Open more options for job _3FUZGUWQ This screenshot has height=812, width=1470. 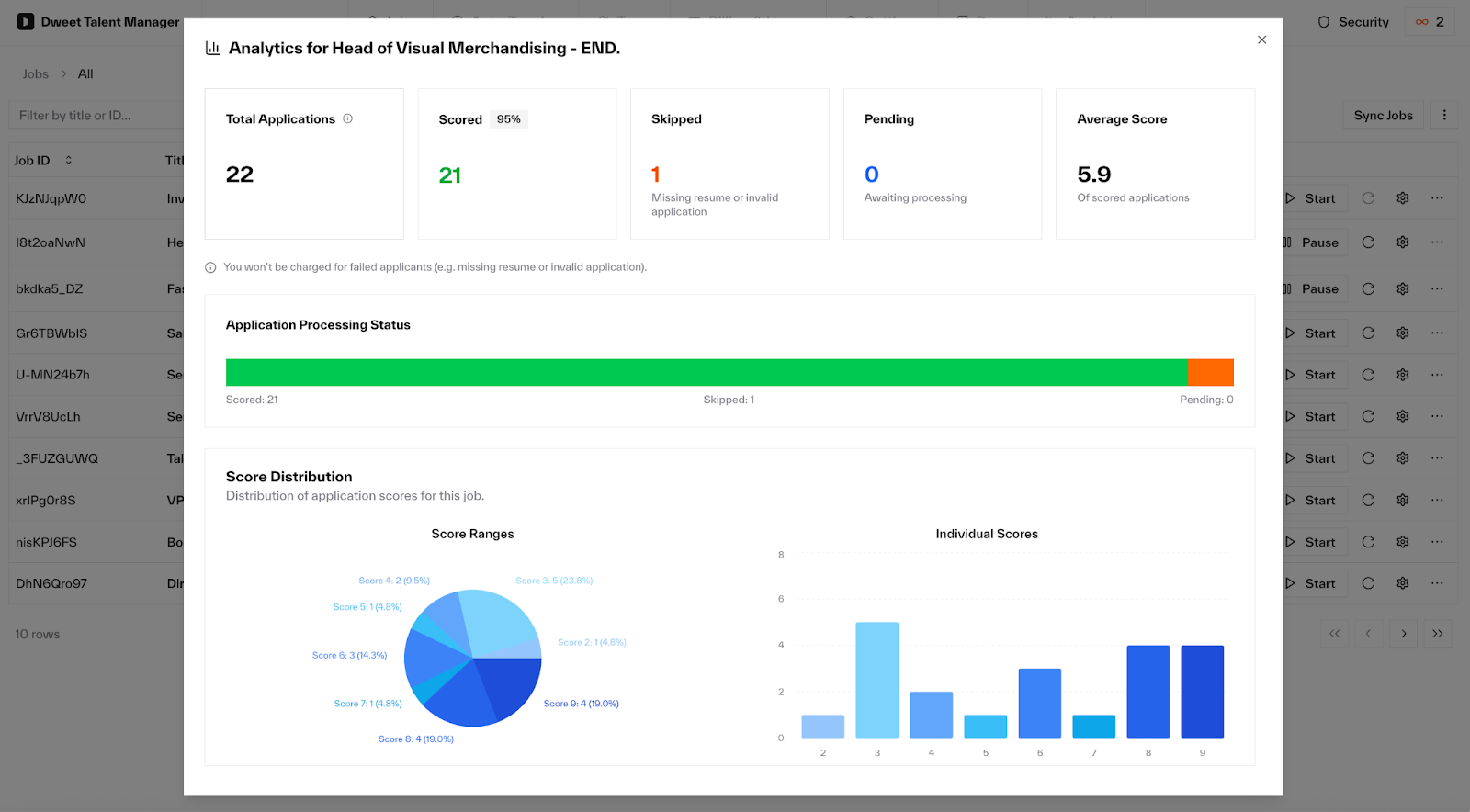(x=1437, y=458)
